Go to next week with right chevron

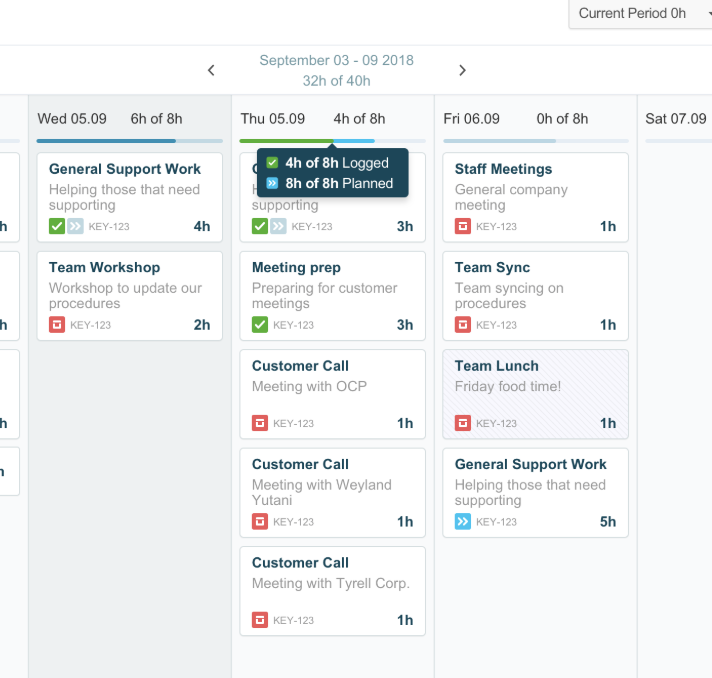tap(462, 70)
